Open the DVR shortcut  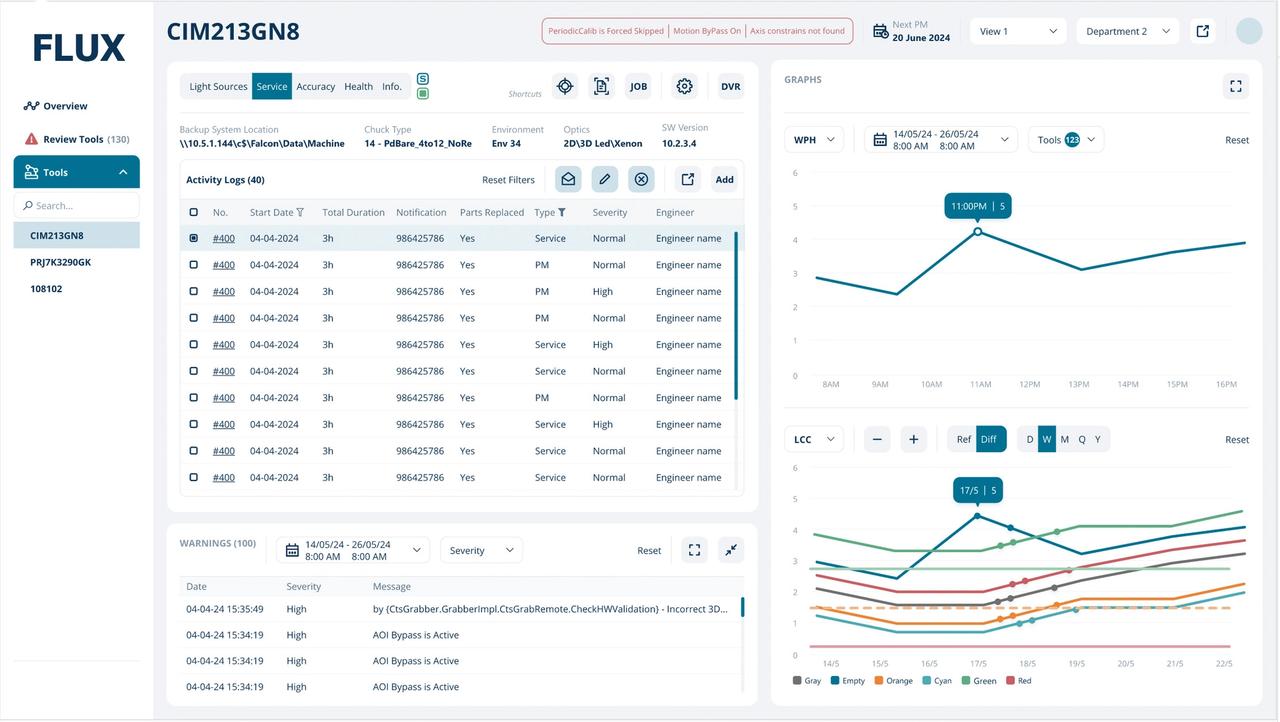coord(730,86)
